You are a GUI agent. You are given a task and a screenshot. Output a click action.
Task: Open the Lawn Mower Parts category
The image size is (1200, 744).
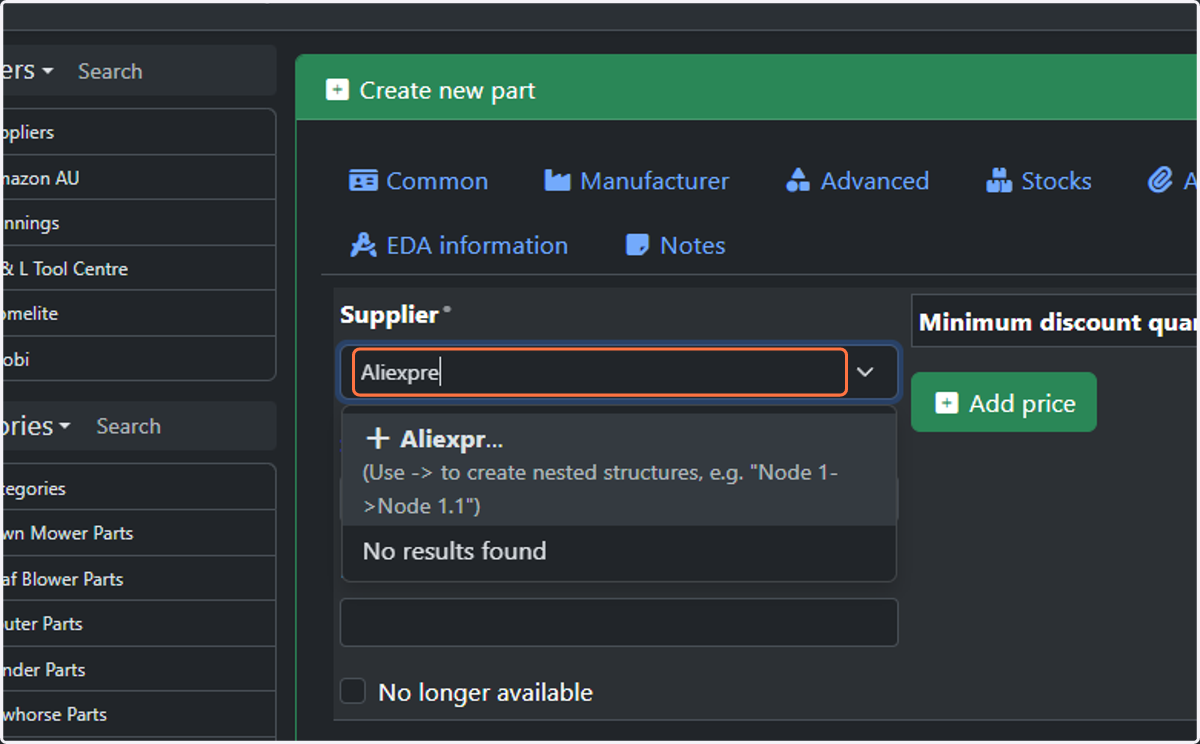click(138, 533)
